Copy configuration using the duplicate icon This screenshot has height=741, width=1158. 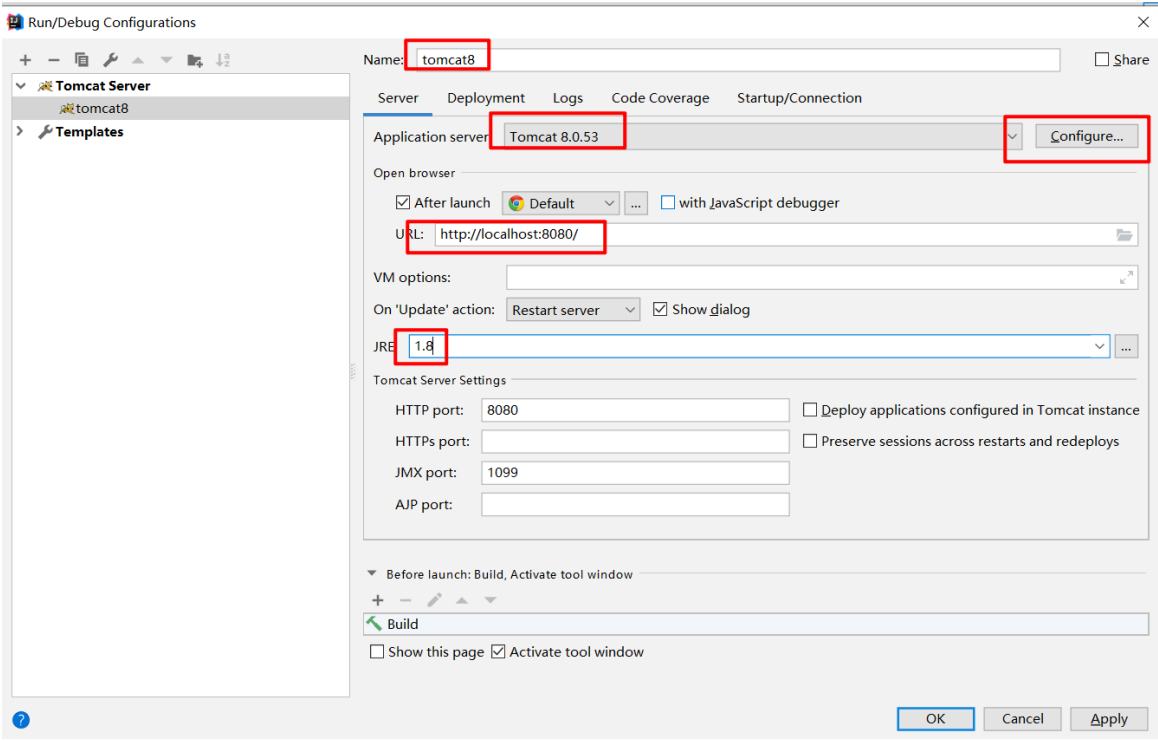click(82, 60)
